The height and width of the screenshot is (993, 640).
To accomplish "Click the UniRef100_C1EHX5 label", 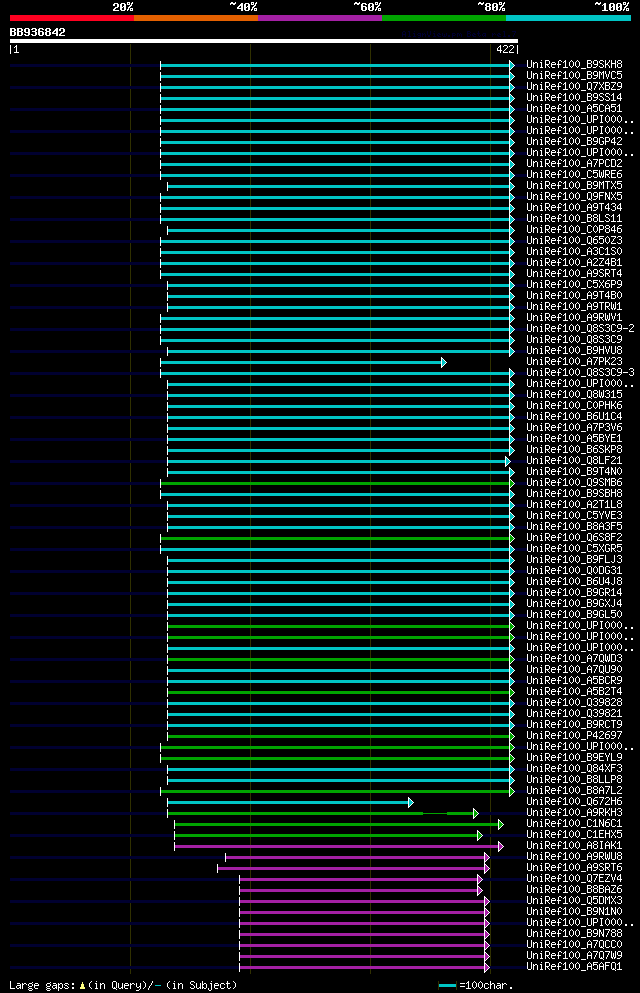I will click(574, 835).
